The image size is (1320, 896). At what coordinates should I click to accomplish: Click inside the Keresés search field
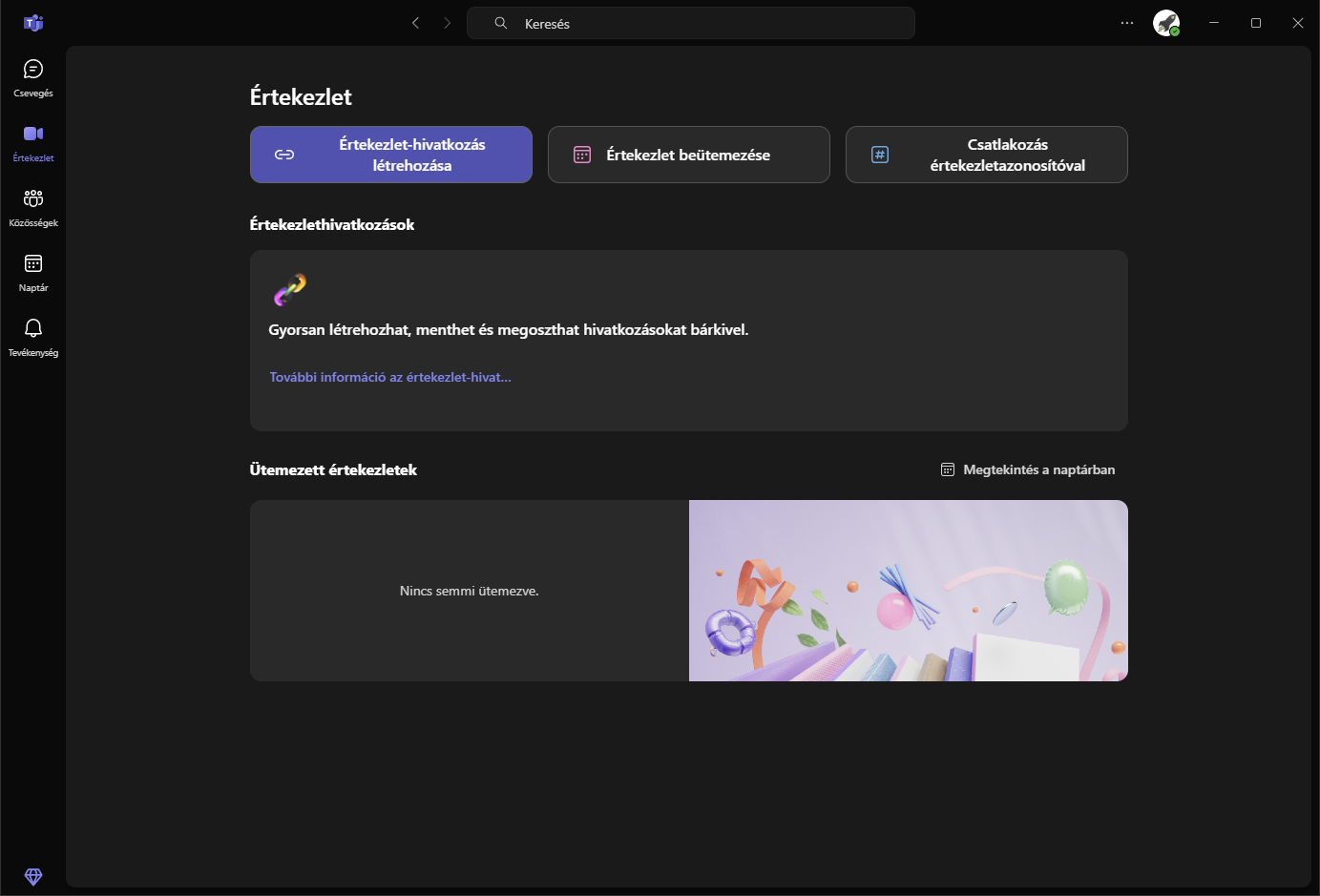point(690,23)
